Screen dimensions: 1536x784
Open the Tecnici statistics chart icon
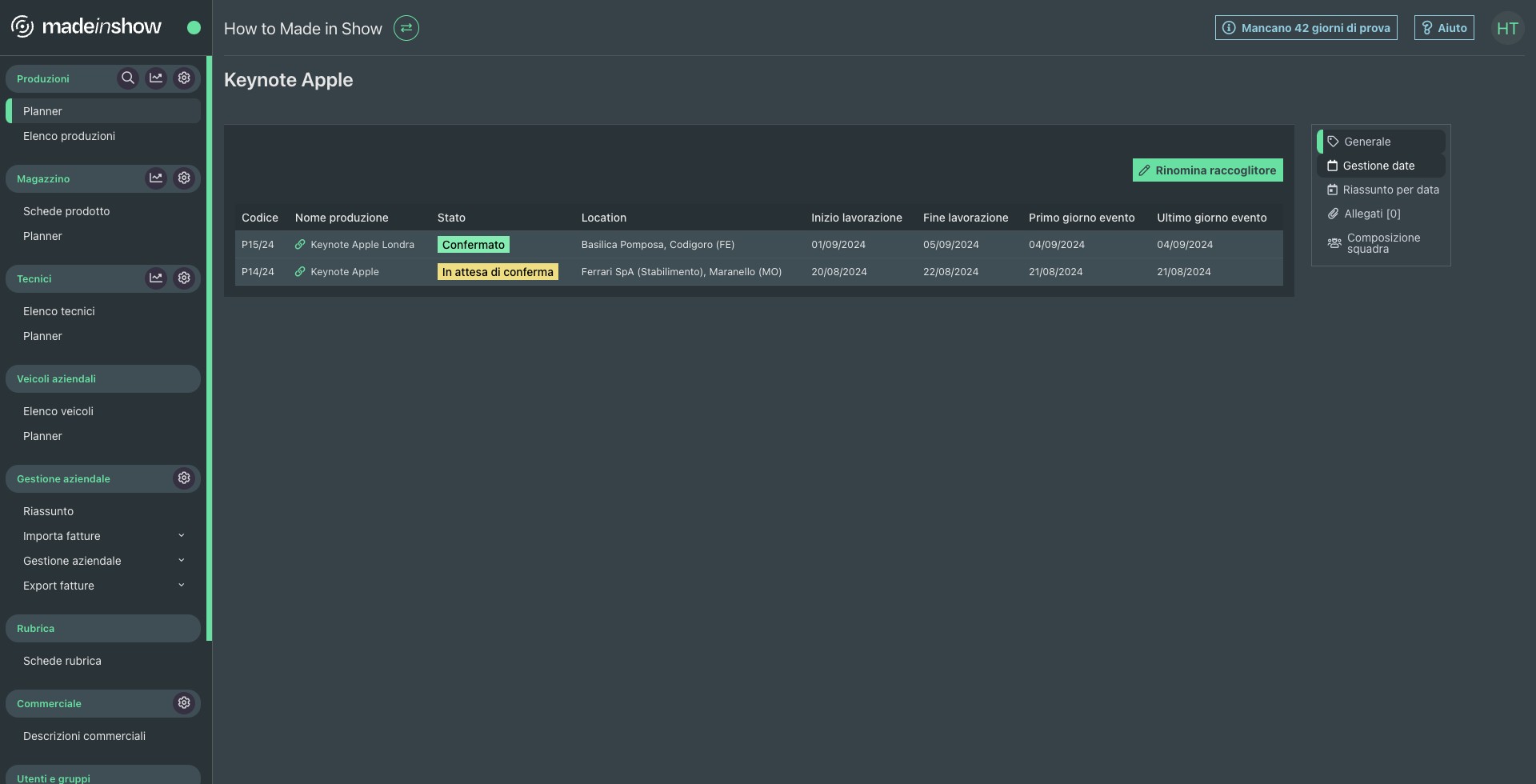156,278
